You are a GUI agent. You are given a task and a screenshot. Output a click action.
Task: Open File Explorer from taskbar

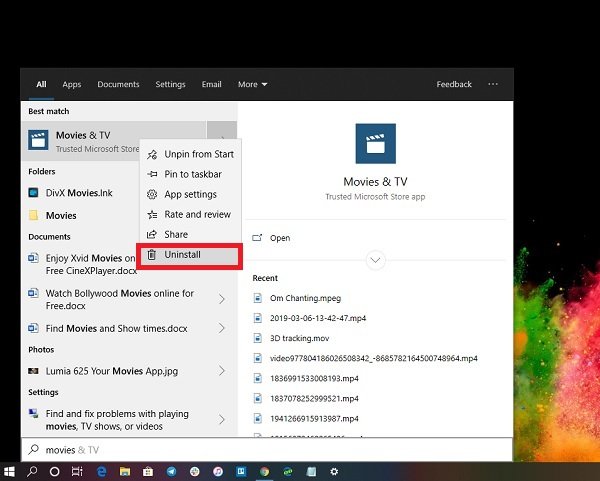(x=125, y=472)
